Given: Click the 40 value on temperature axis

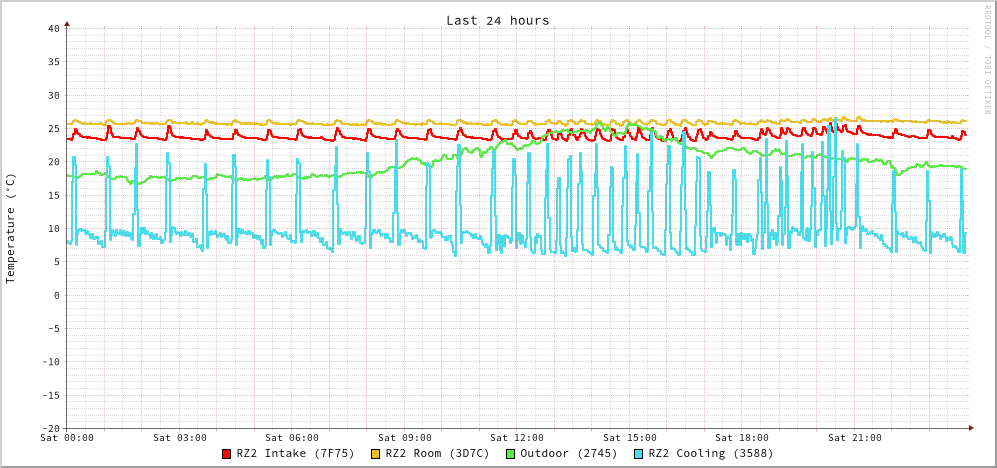Looking at the screenshot, I should click(53, 28).
